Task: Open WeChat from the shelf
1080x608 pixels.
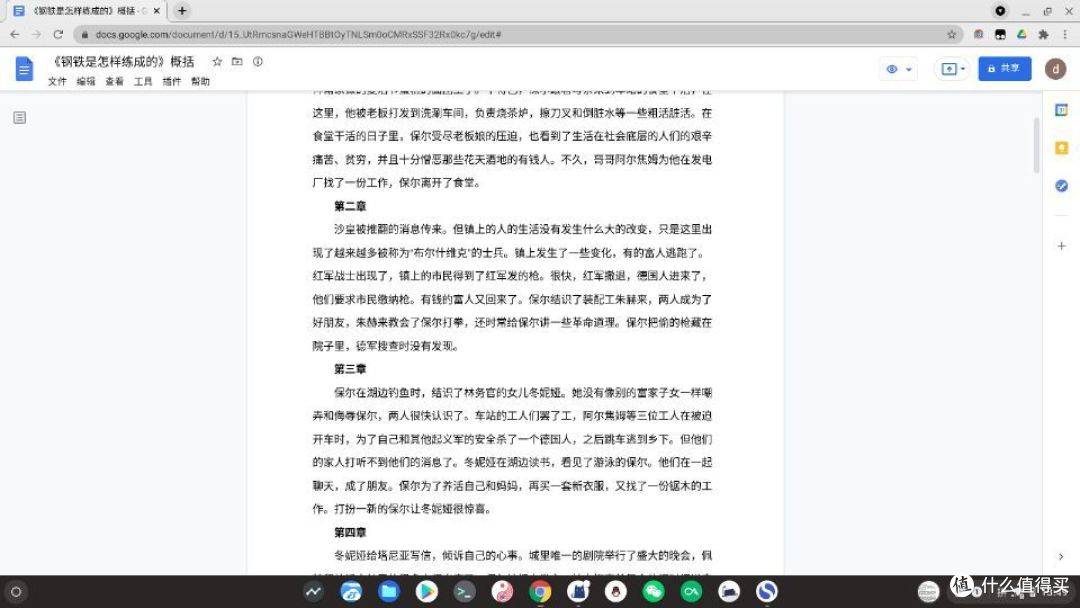Action: coord(653,591)
